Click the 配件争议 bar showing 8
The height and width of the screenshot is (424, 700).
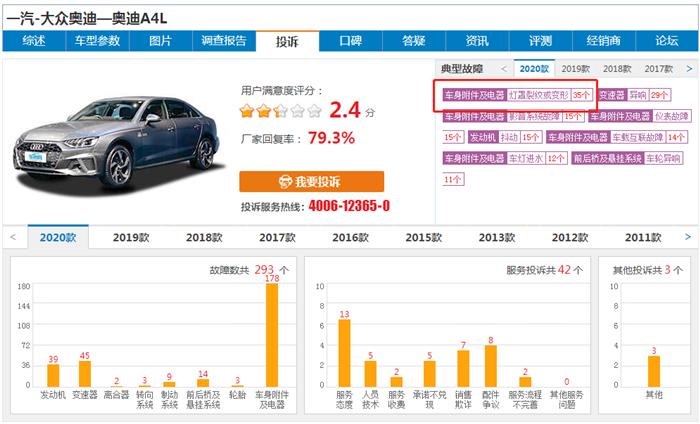point(491,366)
